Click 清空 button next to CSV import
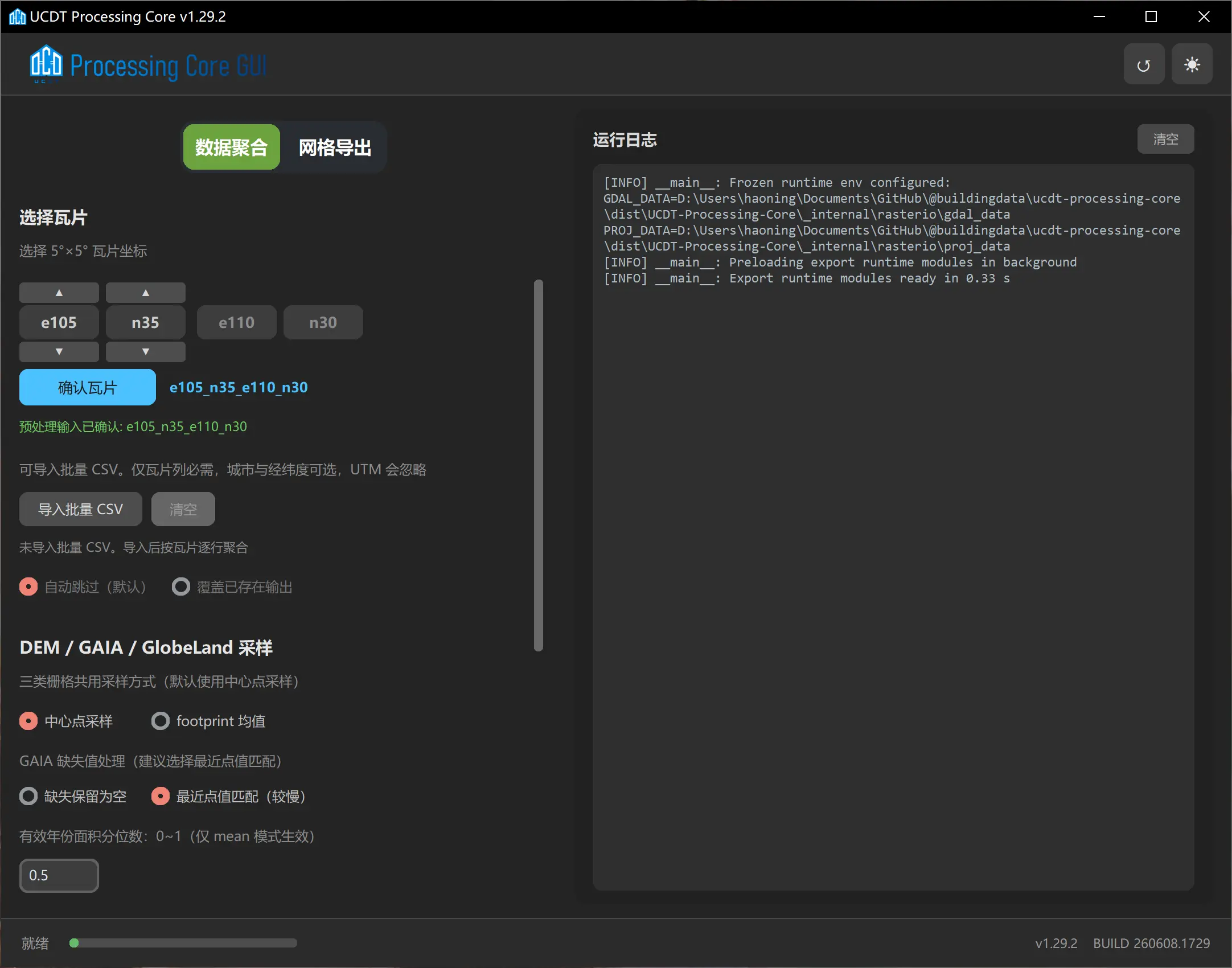 point(183,509)
